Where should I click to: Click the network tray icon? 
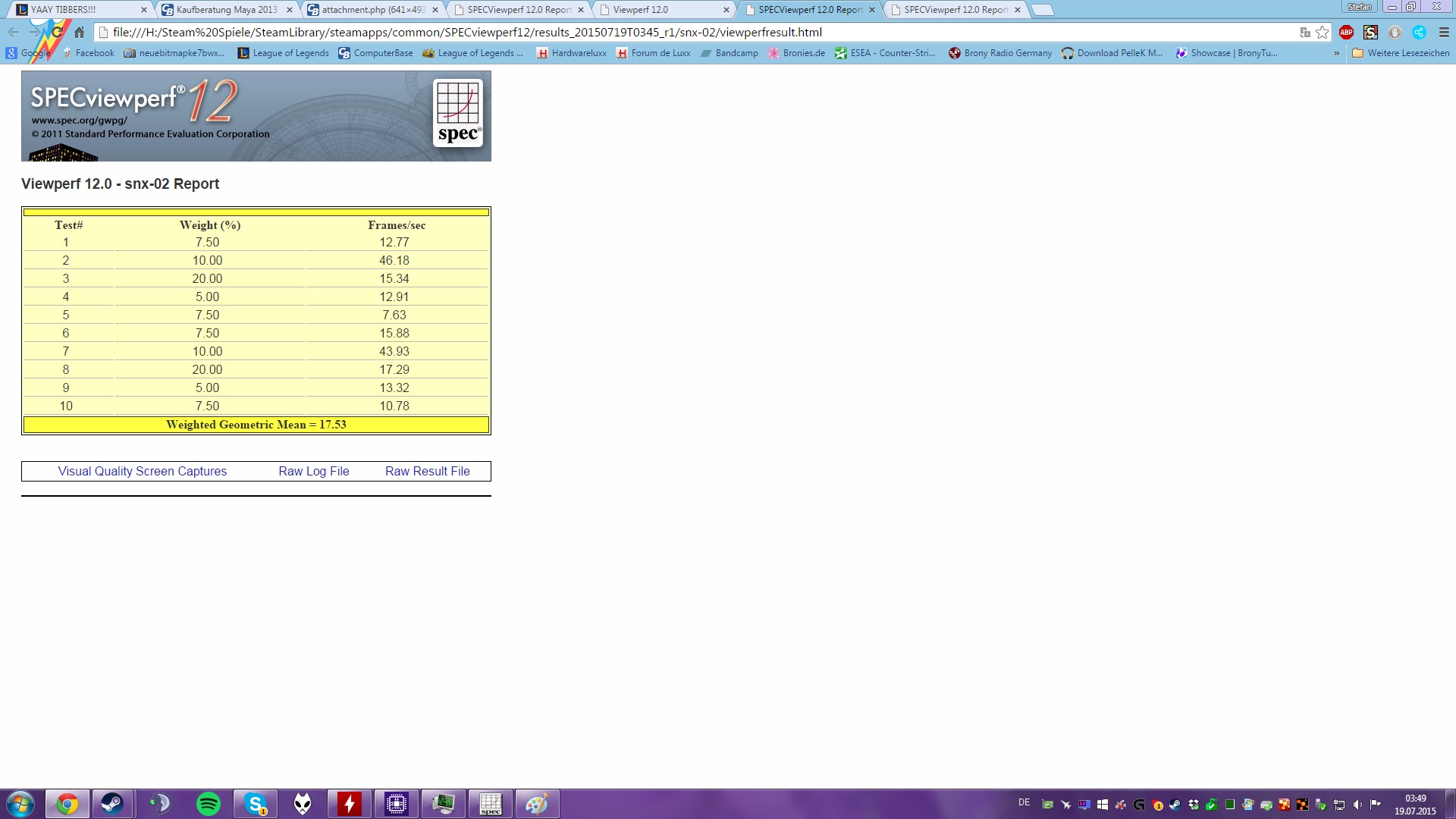(x=1339, y=805)
